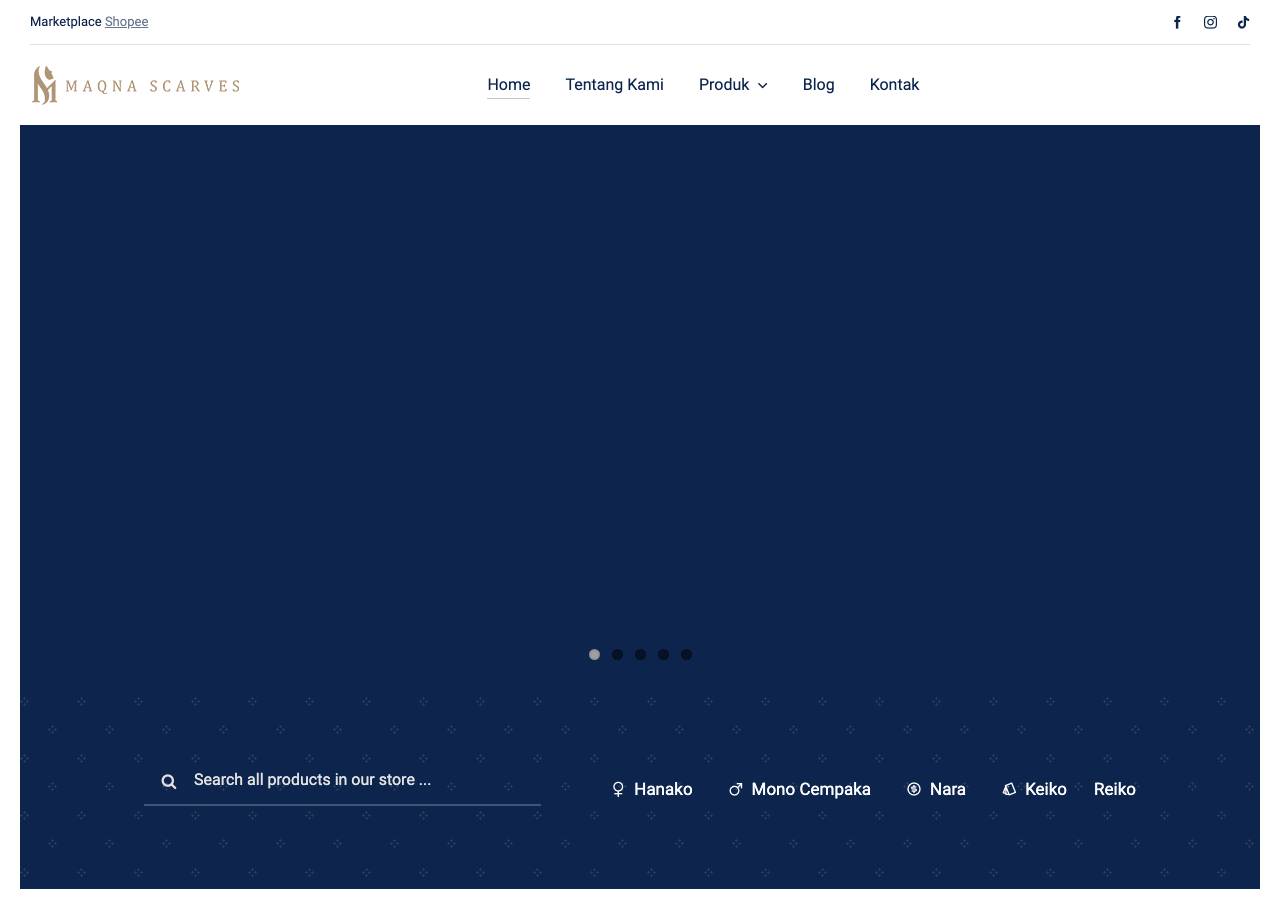Screen dimensions: 1280x900
Task: Click the Mono Cempaka male symbol icon
Action: tap(736, 790)
